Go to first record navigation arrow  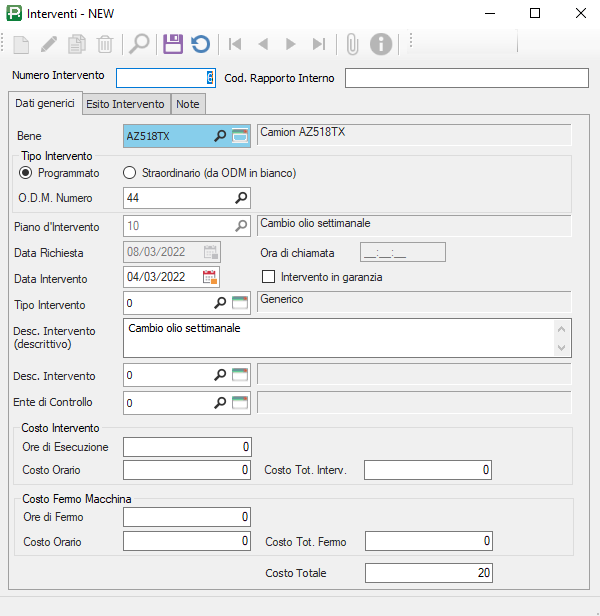click(x=235, y=43)
